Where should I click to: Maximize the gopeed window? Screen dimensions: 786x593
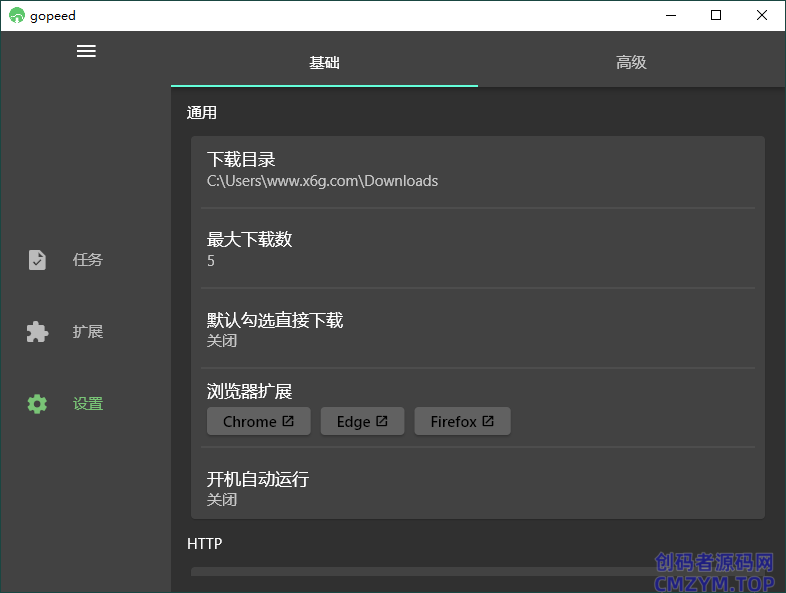click(716, 15)
